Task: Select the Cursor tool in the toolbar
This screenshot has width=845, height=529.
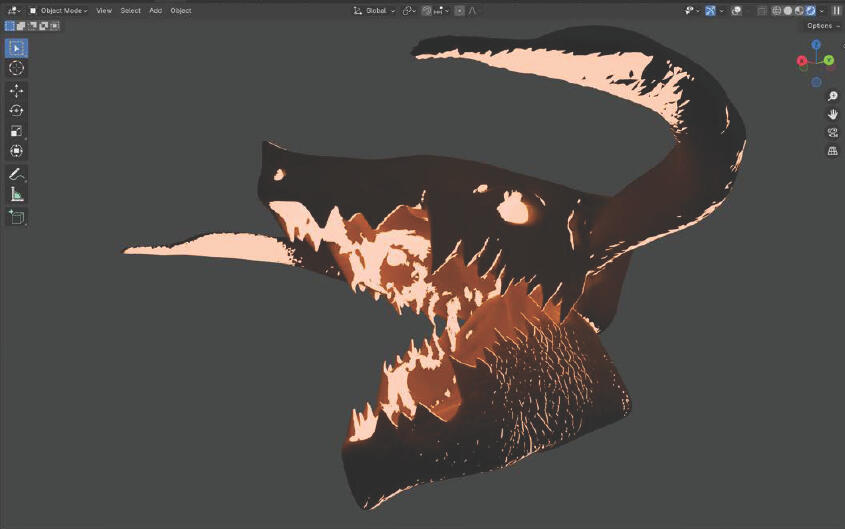Action: pos(16,68)
